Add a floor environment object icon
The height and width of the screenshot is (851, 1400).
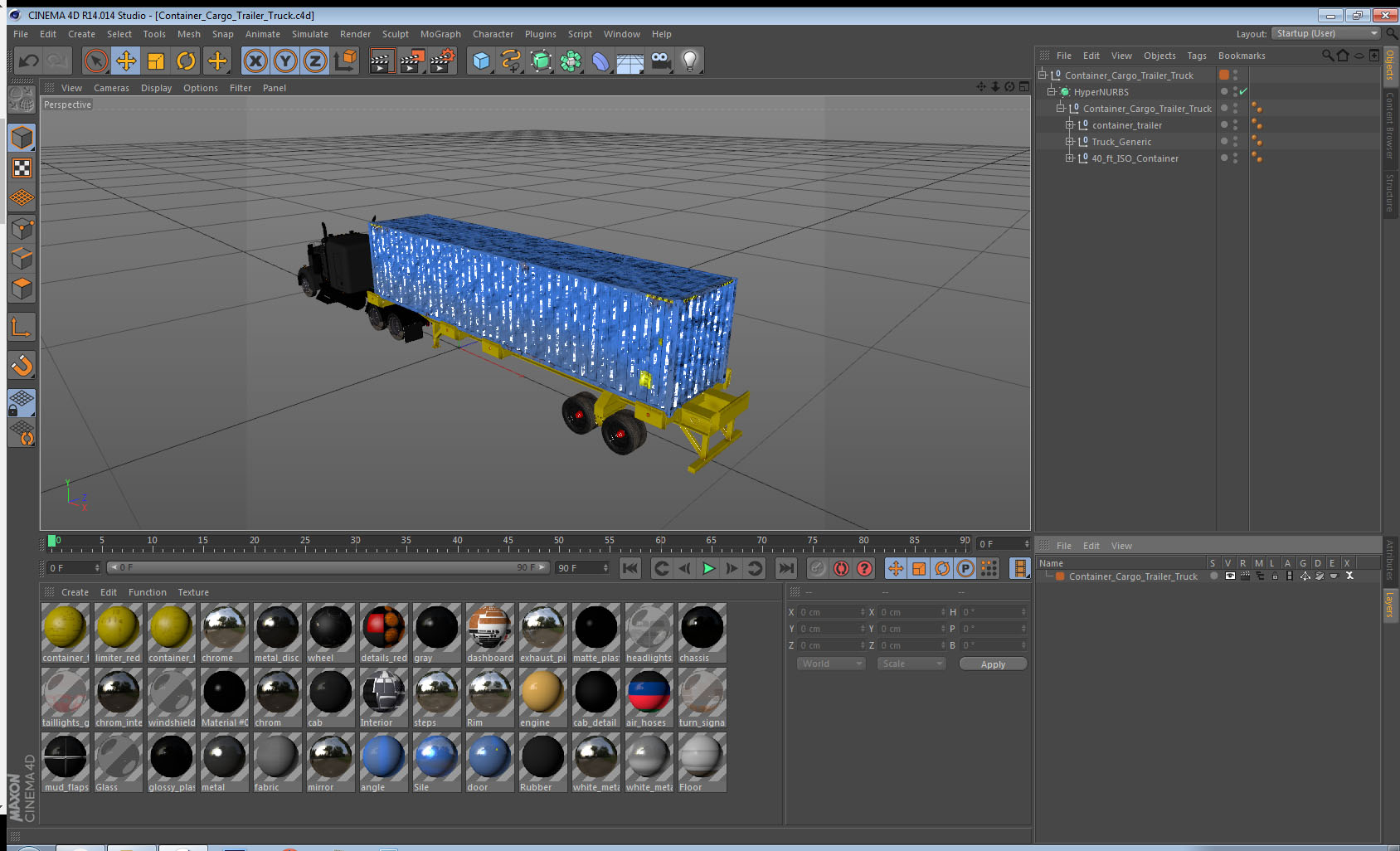pos(630,61)
